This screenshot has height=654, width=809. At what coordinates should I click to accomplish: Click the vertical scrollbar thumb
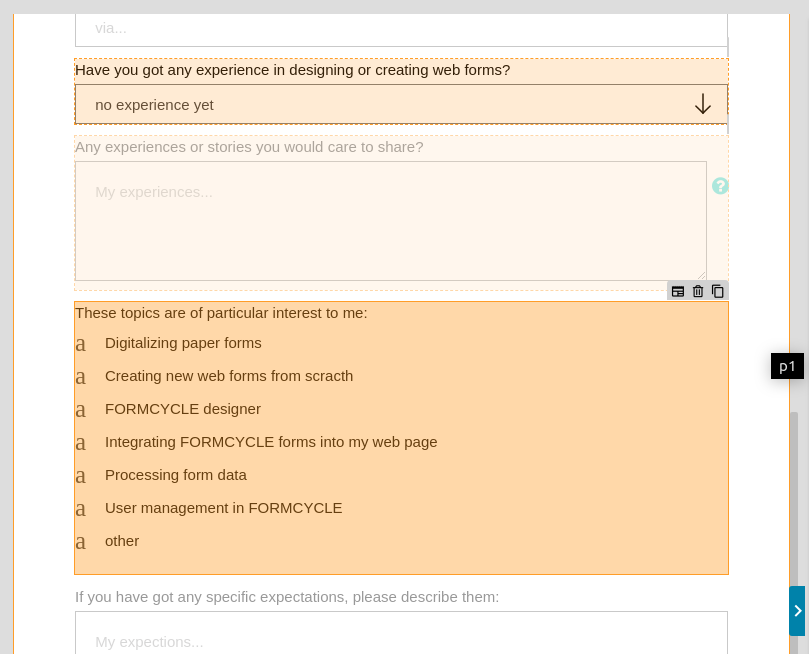point(794,498)
